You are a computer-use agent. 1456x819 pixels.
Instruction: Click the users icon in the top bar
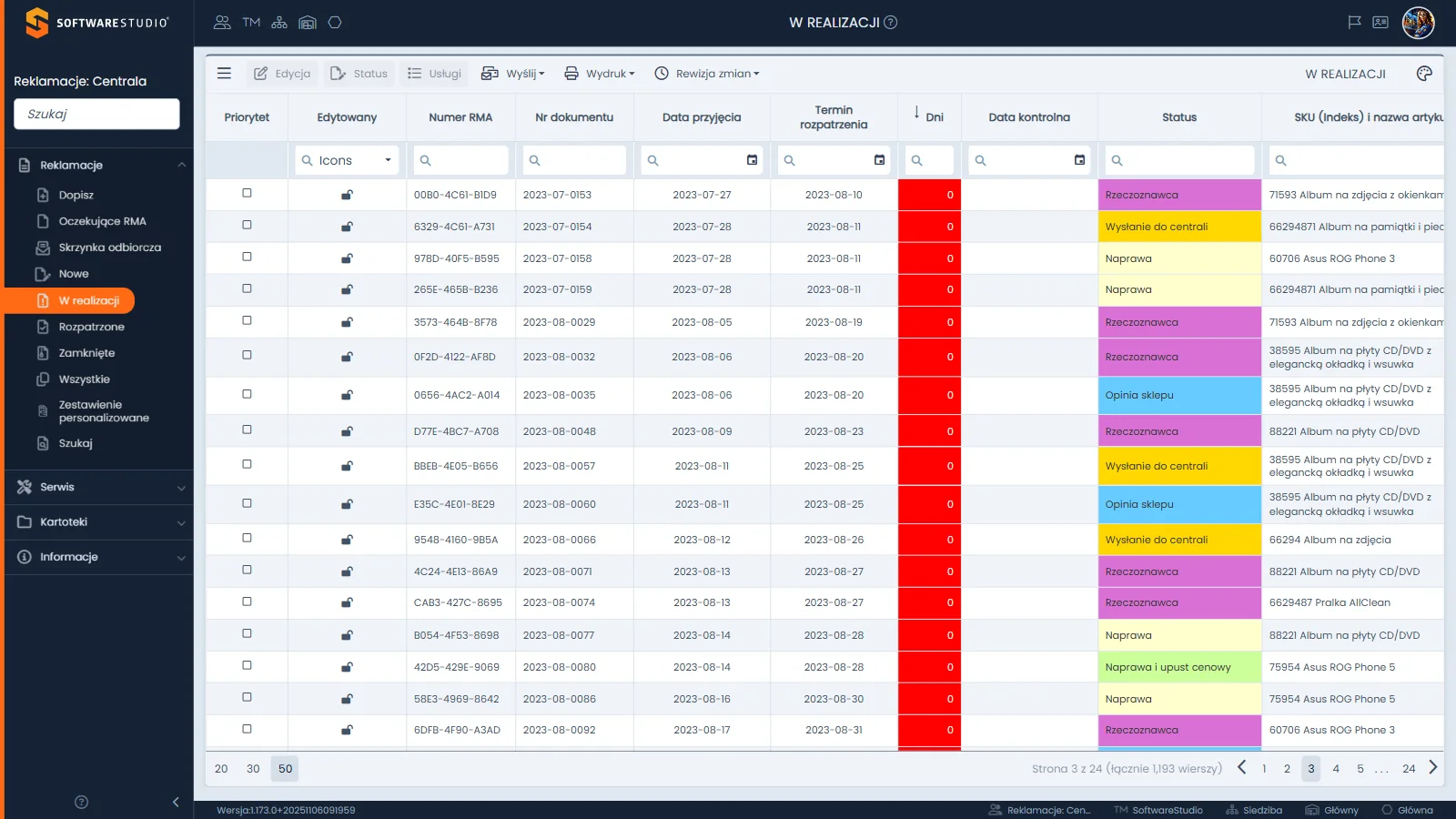(222, 23)
